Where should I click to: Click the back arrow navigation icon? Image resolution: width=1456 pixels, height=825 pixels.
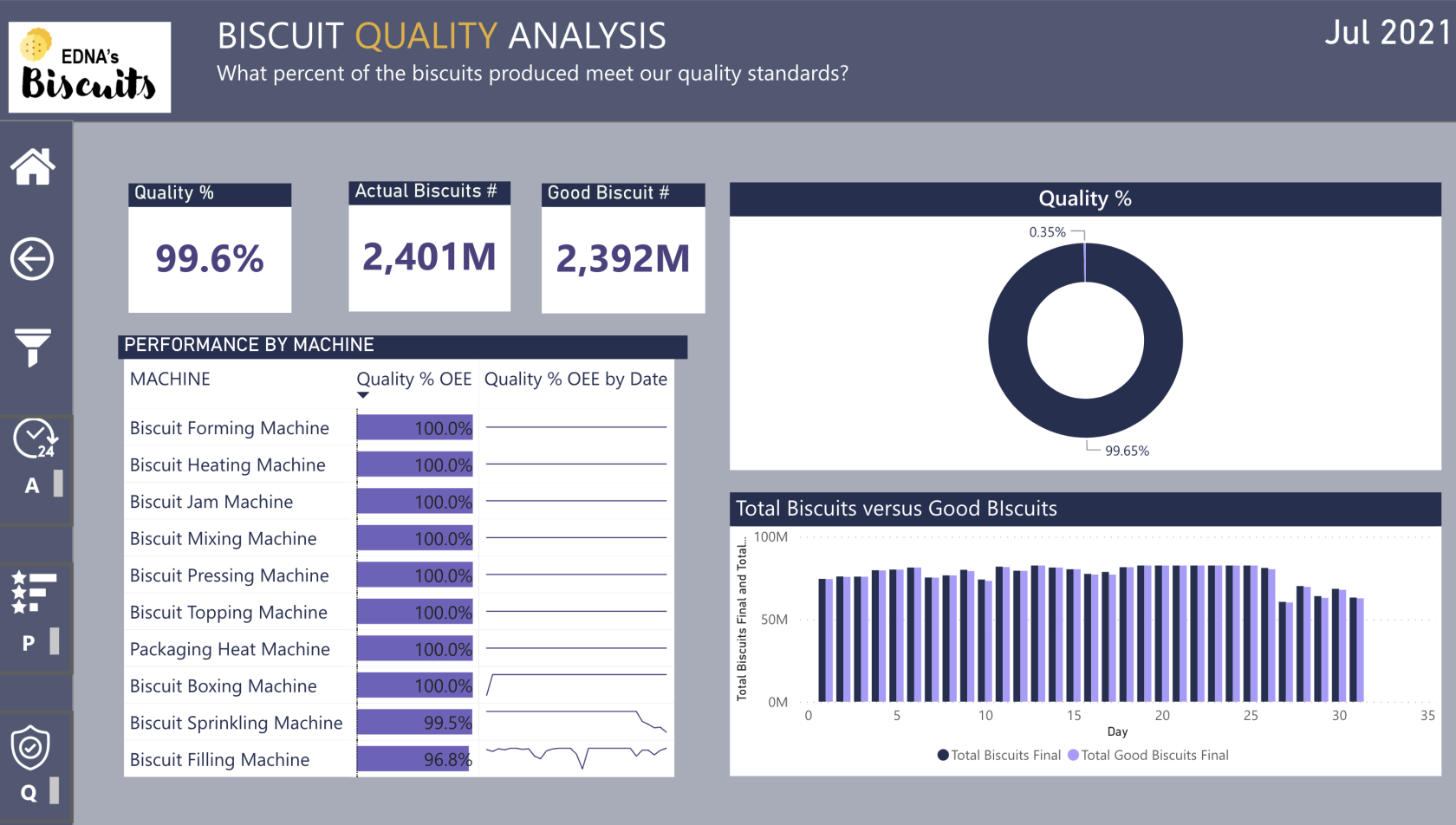click(32, 258)
